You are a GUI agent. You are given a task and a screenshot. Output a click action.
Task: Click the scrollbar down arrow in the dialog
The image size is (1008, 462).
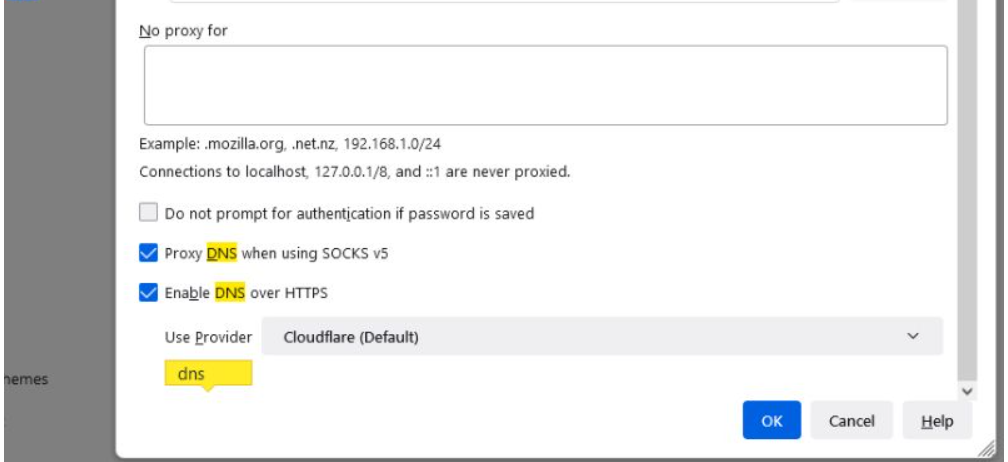click(x=967, y=391)
